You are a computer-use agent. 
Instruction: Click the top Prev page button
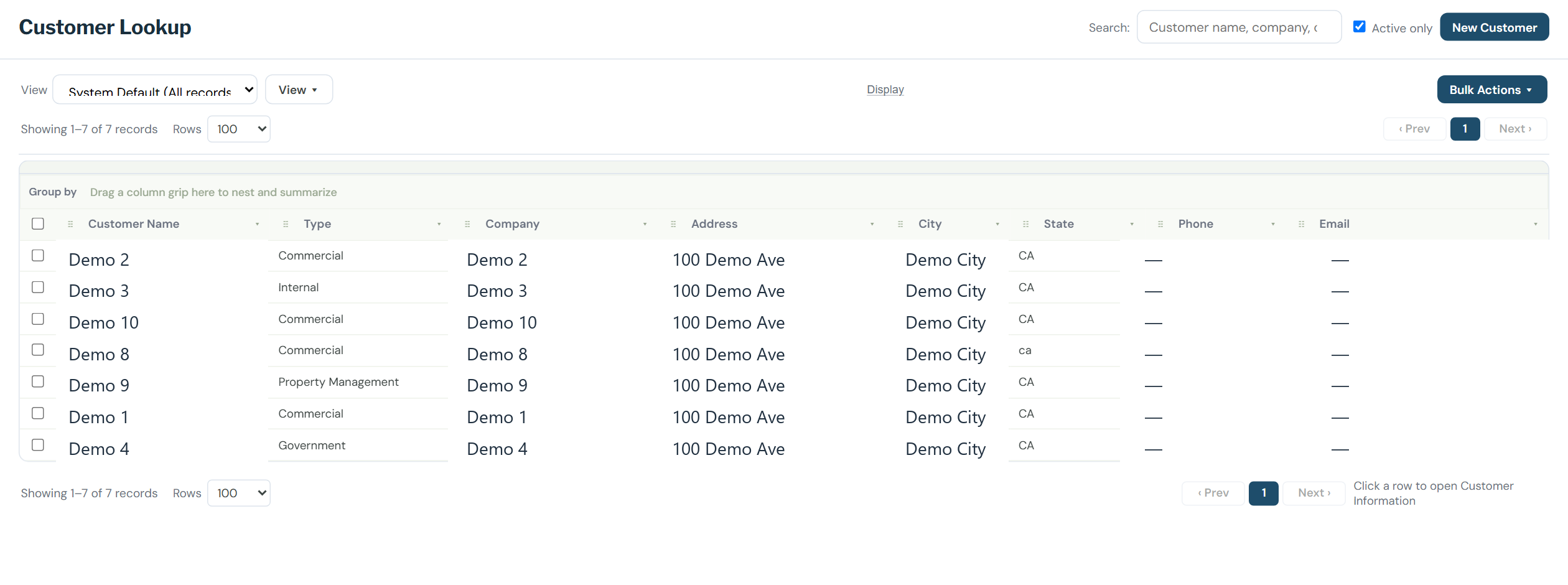pyautogui.click(x=1414, y=129)
